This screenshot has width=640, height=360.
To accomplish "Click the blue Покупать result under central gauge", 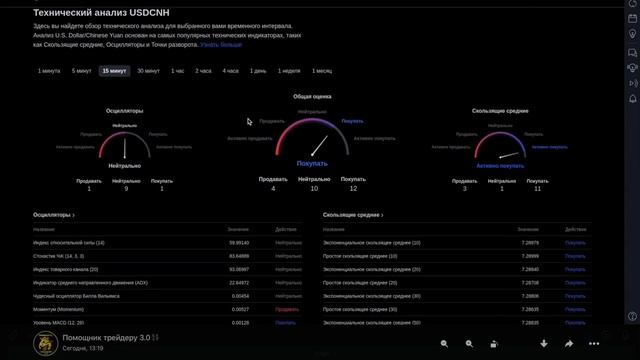I will pos(312,164).
